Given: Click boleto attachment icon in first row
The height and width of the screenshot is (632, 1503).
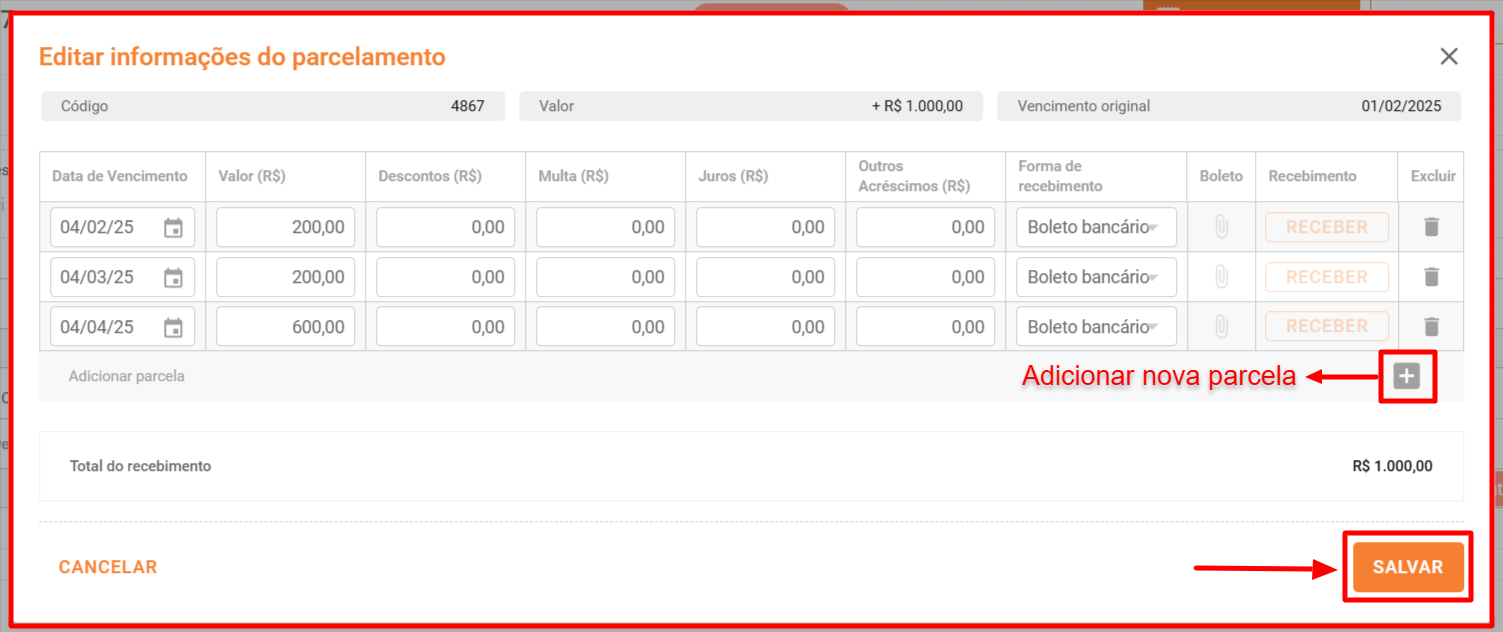Looking at the screenshot, I should coord(1221,227).
